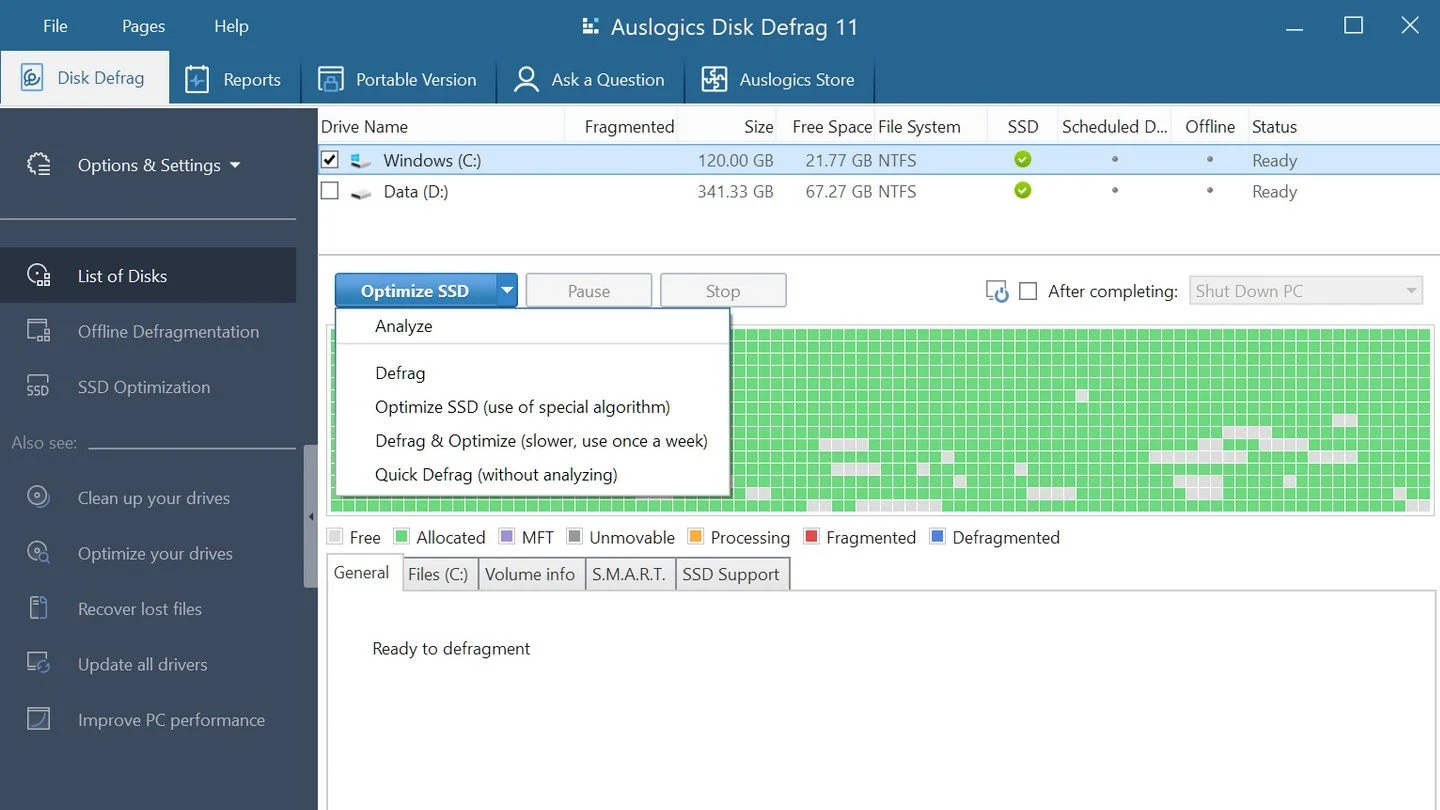This screenshot has width=1440, height=810.
Task: Click the Stop button
Action: [723, 291]
